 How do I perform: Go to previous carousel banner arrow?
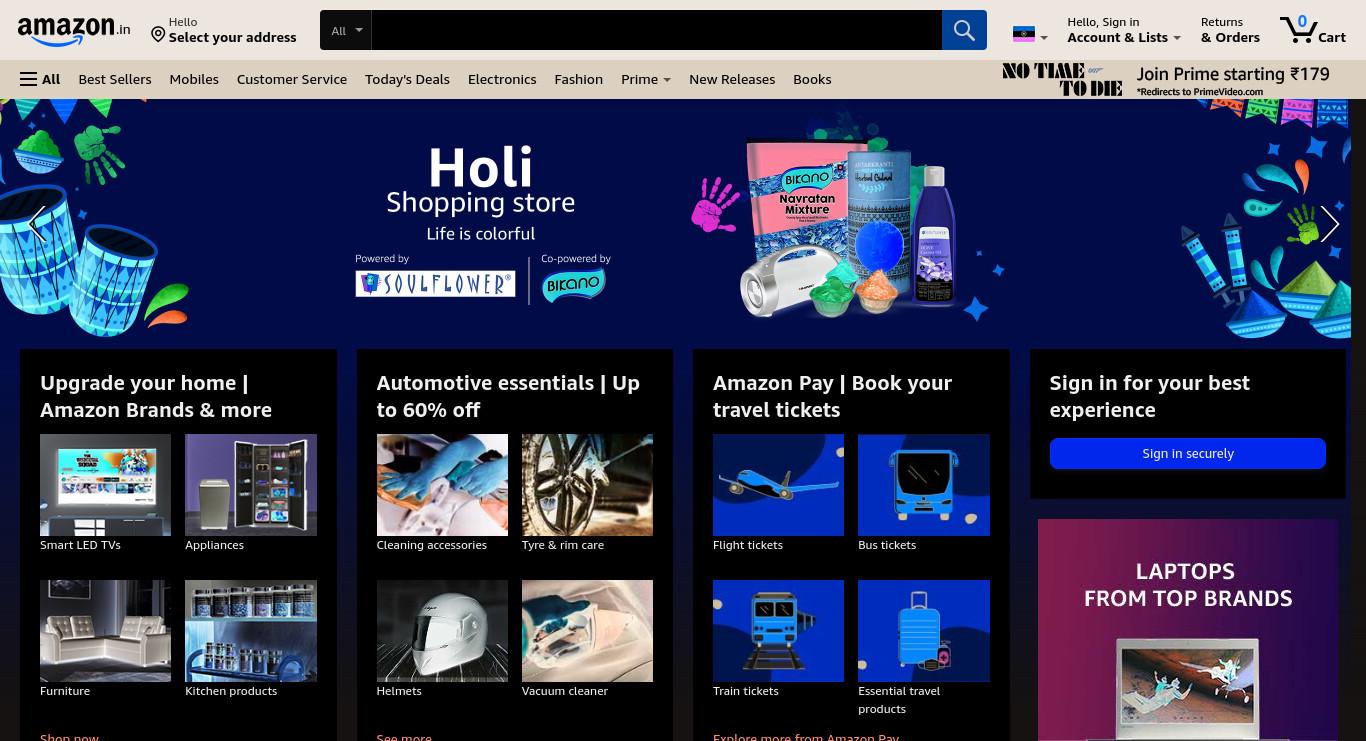(37, 224)
